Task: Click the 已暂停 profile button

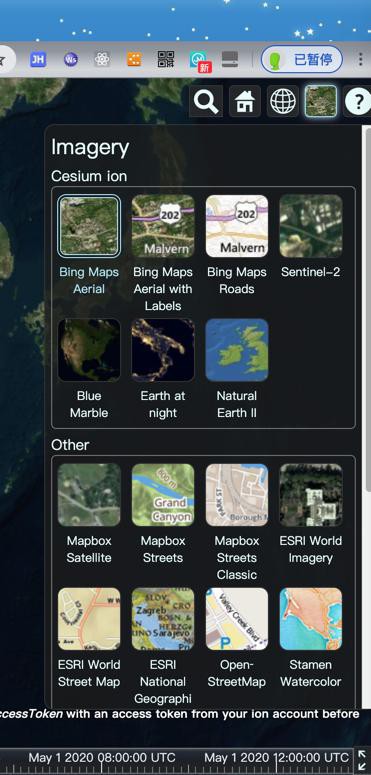Action: [x=302, y=60]
